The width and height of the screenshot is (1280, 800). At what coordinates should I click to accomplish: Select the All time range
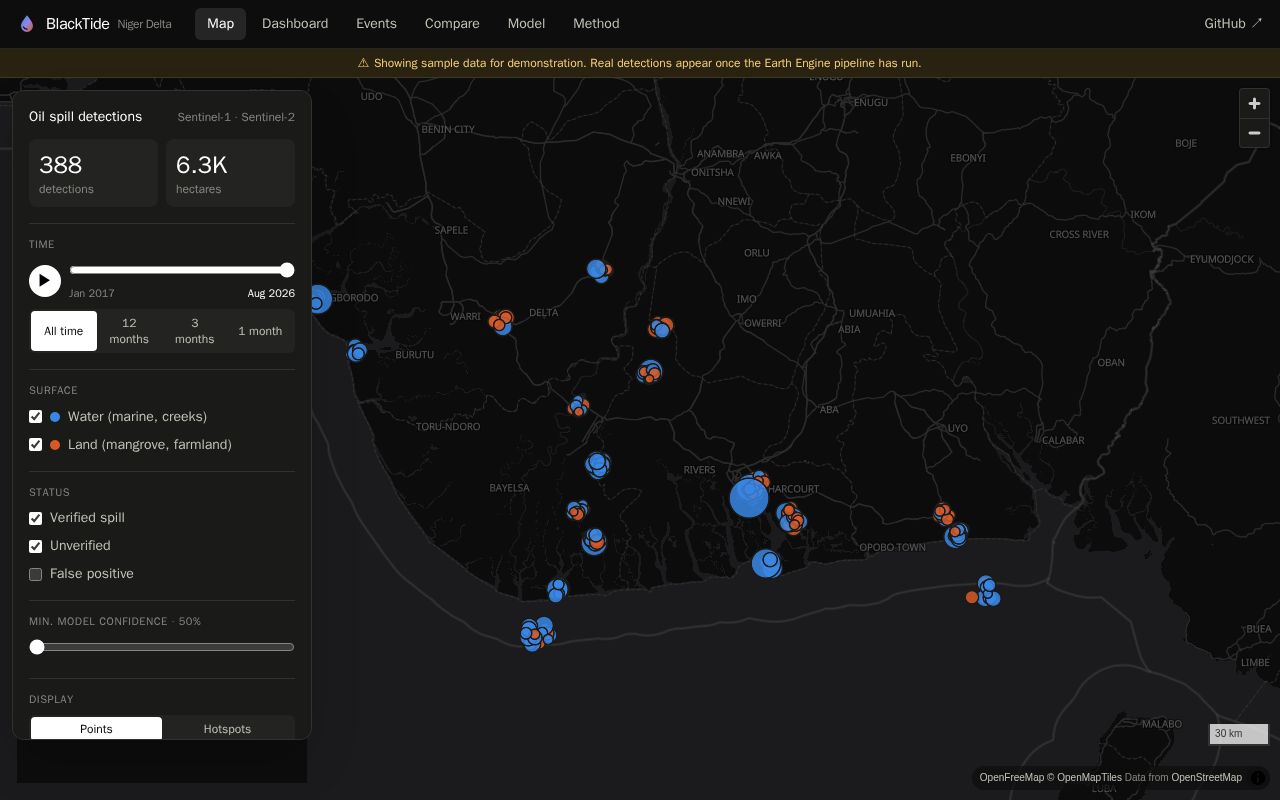coord(64,331)
